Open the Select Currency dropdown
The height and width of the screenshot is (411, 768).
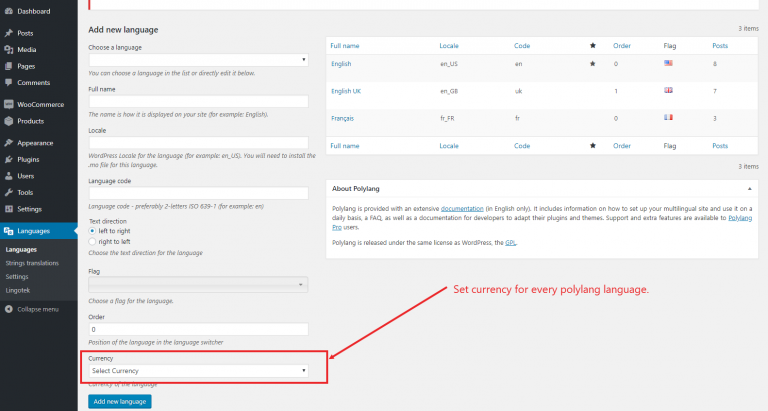tap(198, 371)
